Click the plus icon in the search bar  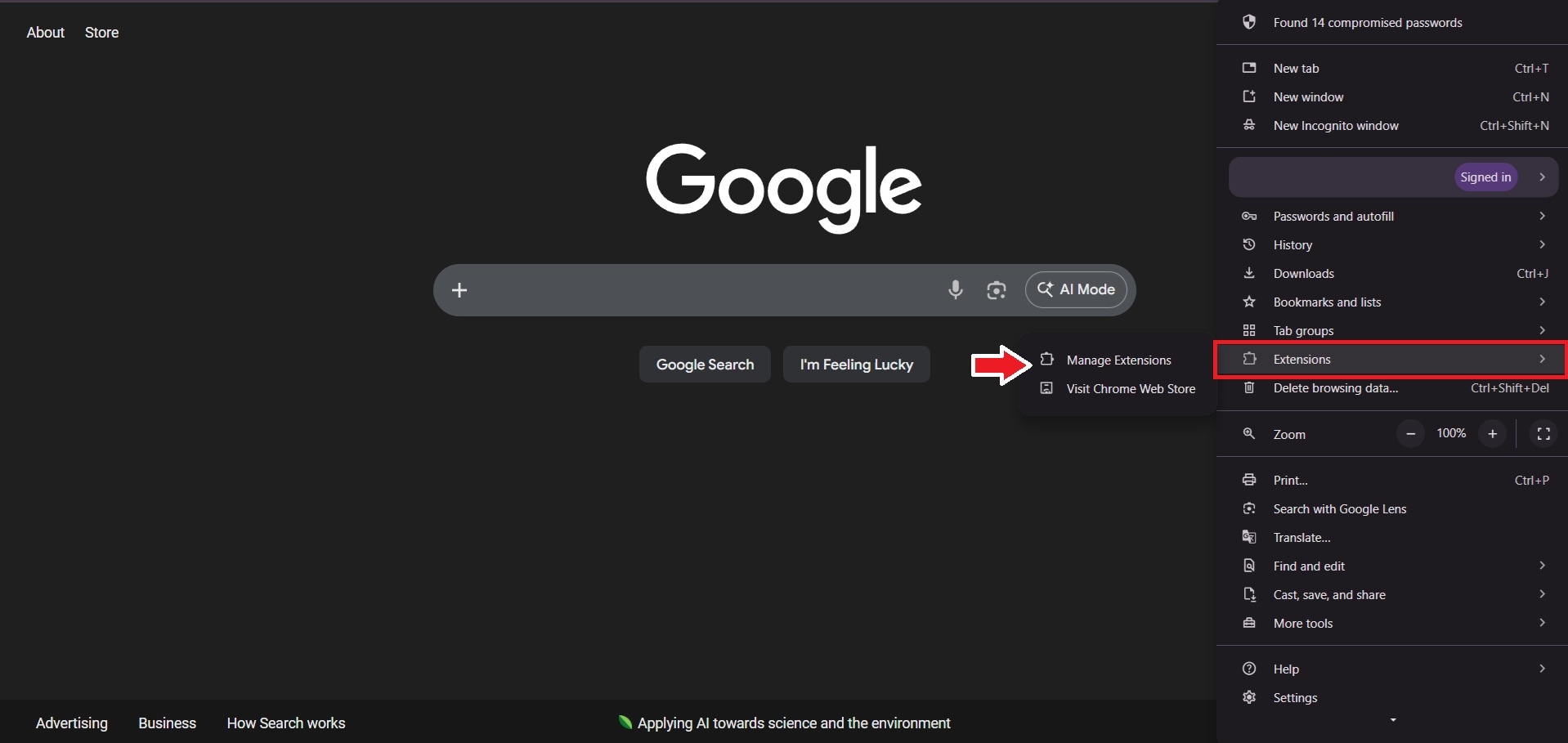click(x=460, y=289)
